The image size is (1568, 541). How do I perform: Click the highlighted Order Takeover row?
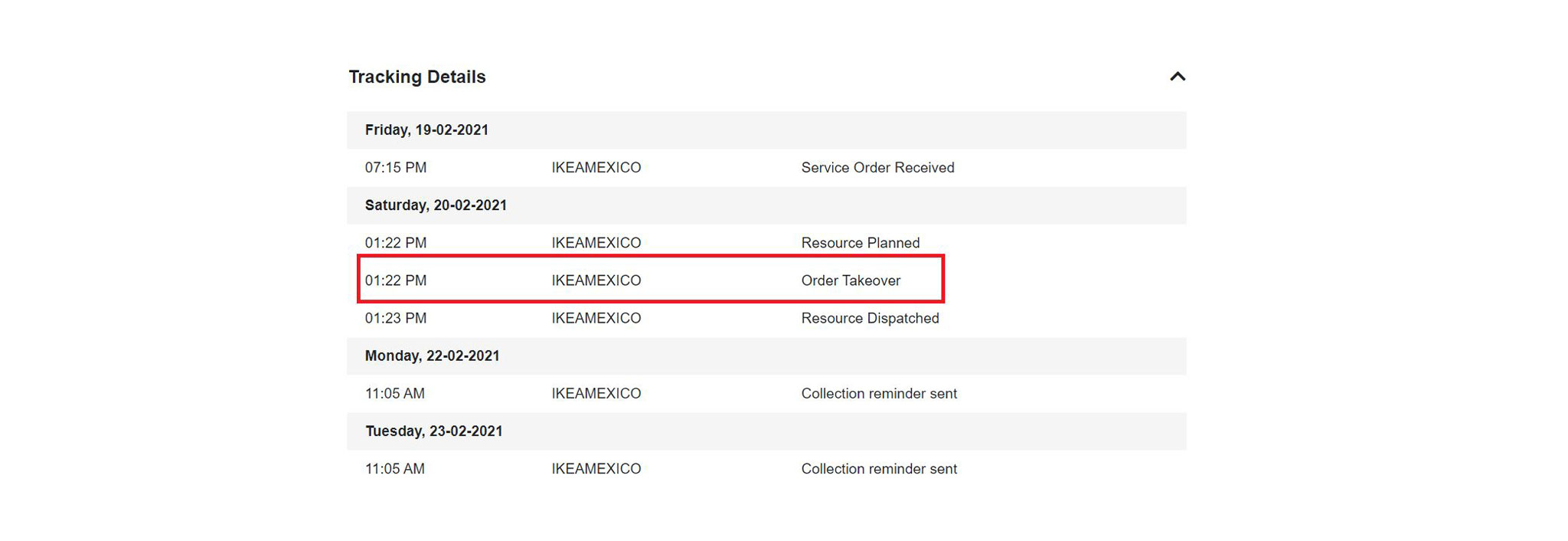pos(851,280)
